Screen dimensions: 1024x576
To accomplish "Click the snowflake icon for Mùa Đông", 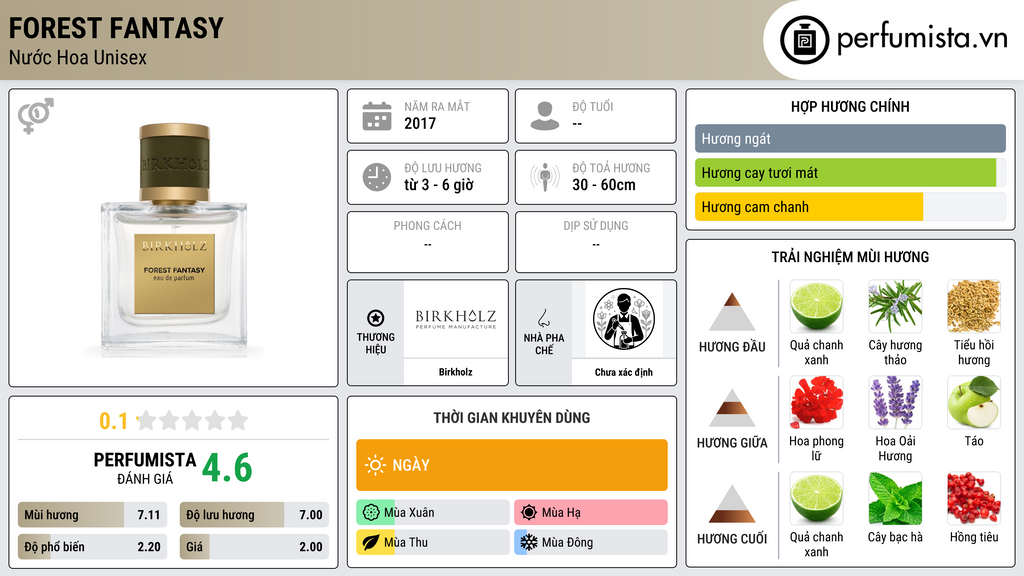I will point(528,542).
